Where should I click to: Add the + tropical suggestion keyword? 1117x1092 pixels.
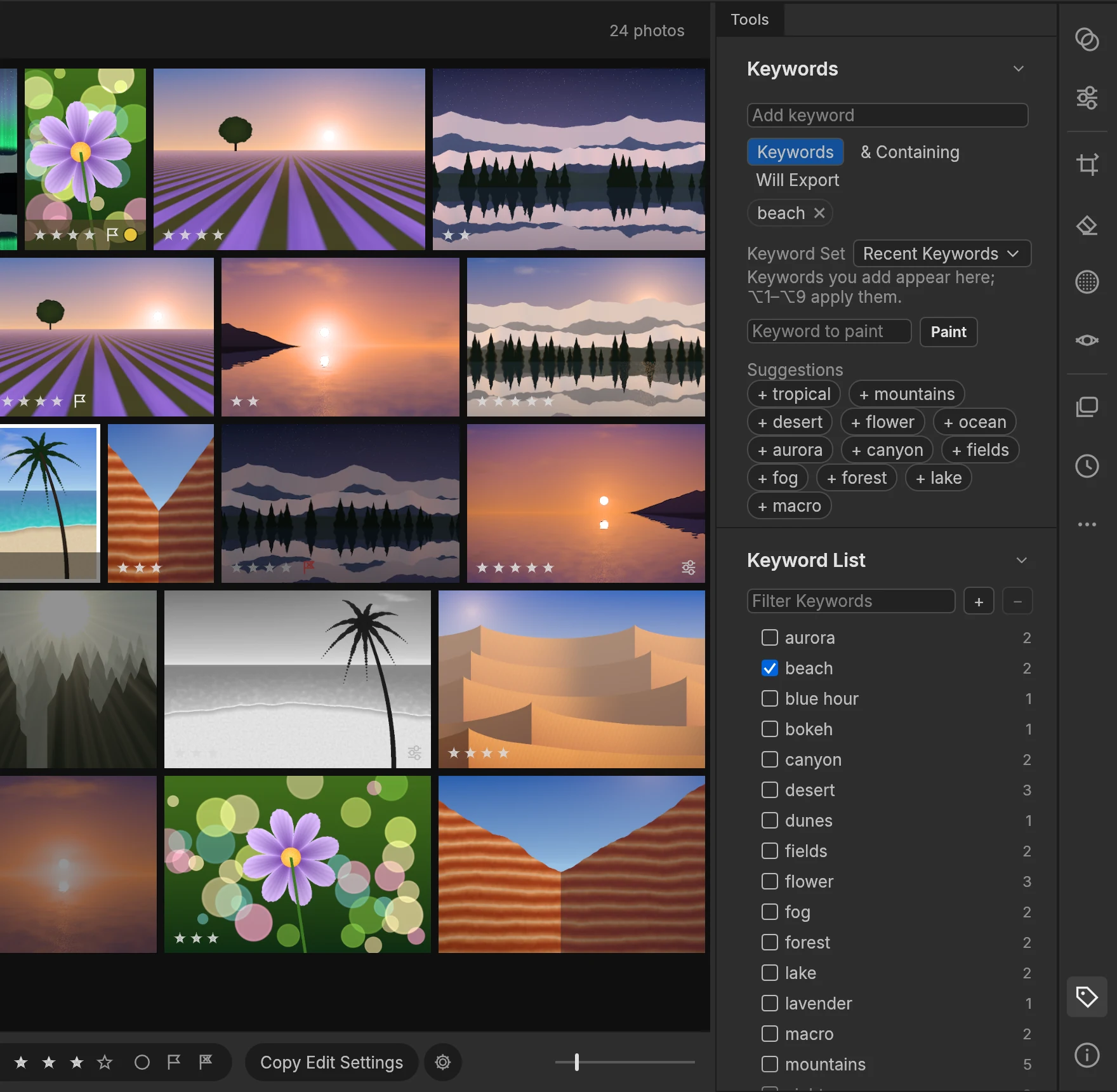pos(794,394)
